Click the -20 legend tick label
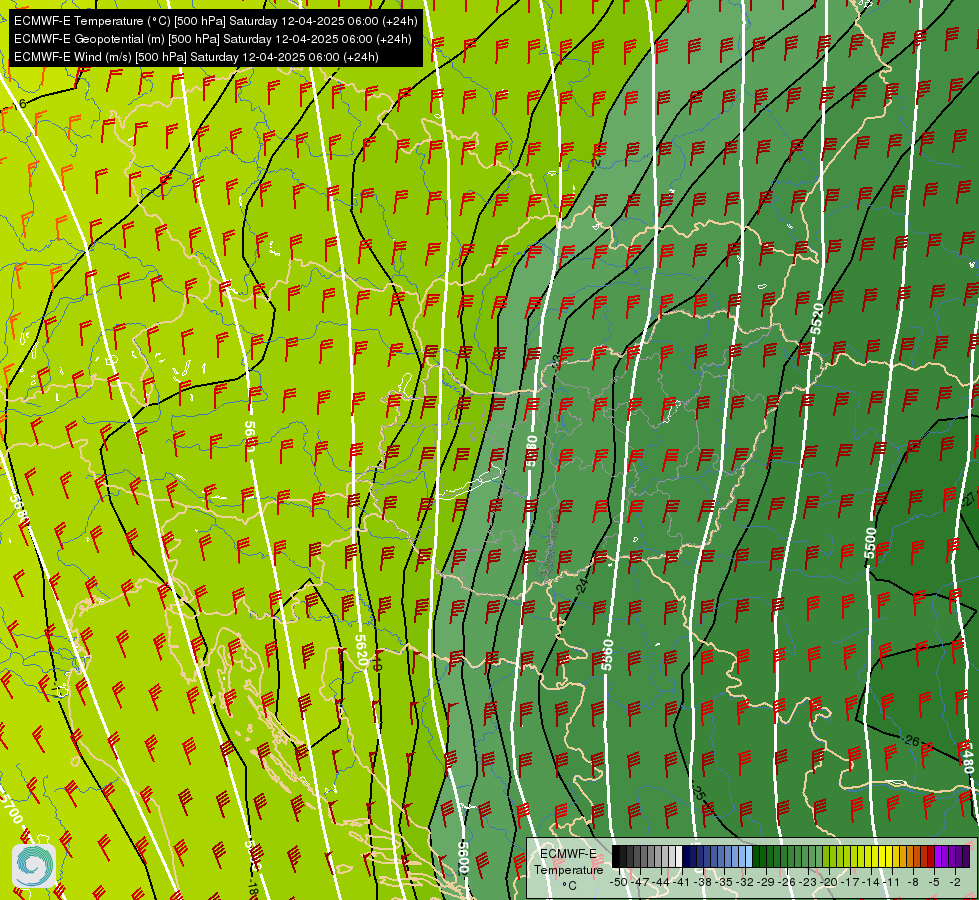Screen dimensions: 979x900 830,882
